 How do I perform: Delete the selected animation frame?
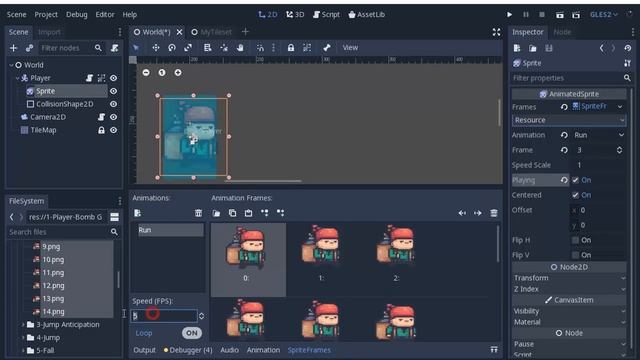(494, 213)
